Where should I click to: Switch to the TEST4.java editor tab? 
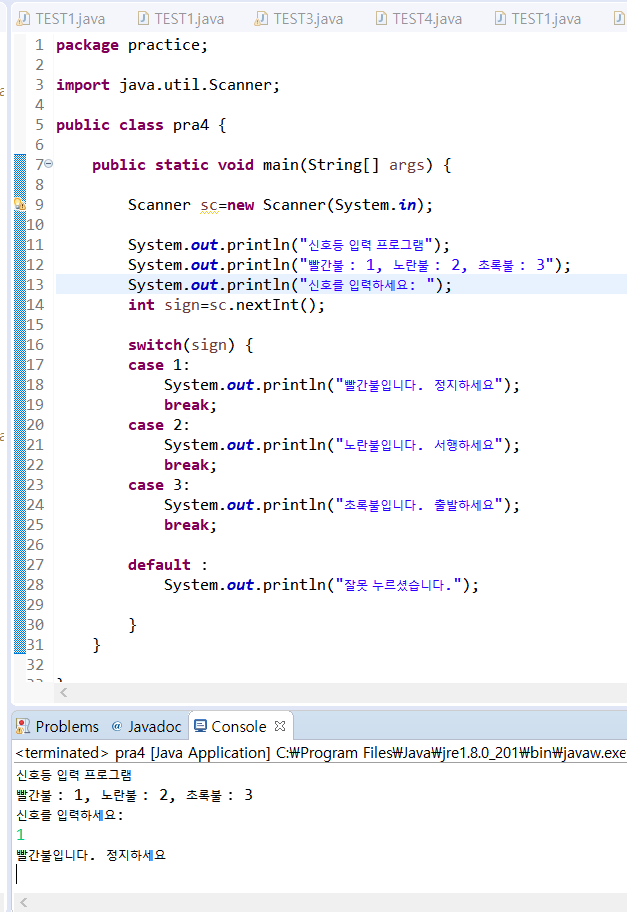pos(419,19)
